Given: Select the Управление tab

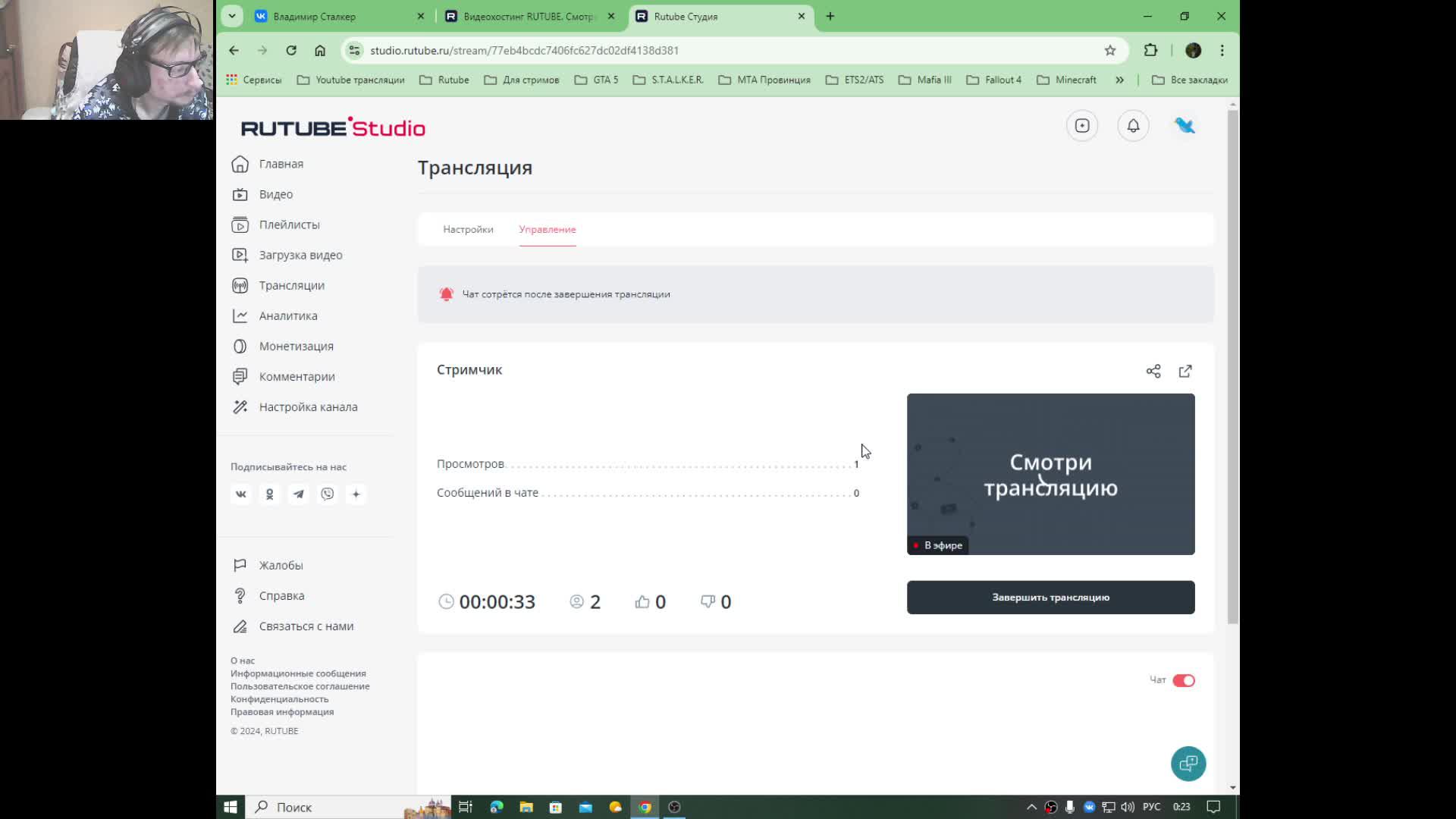Looking at the screenshot, I should (548, 229).
